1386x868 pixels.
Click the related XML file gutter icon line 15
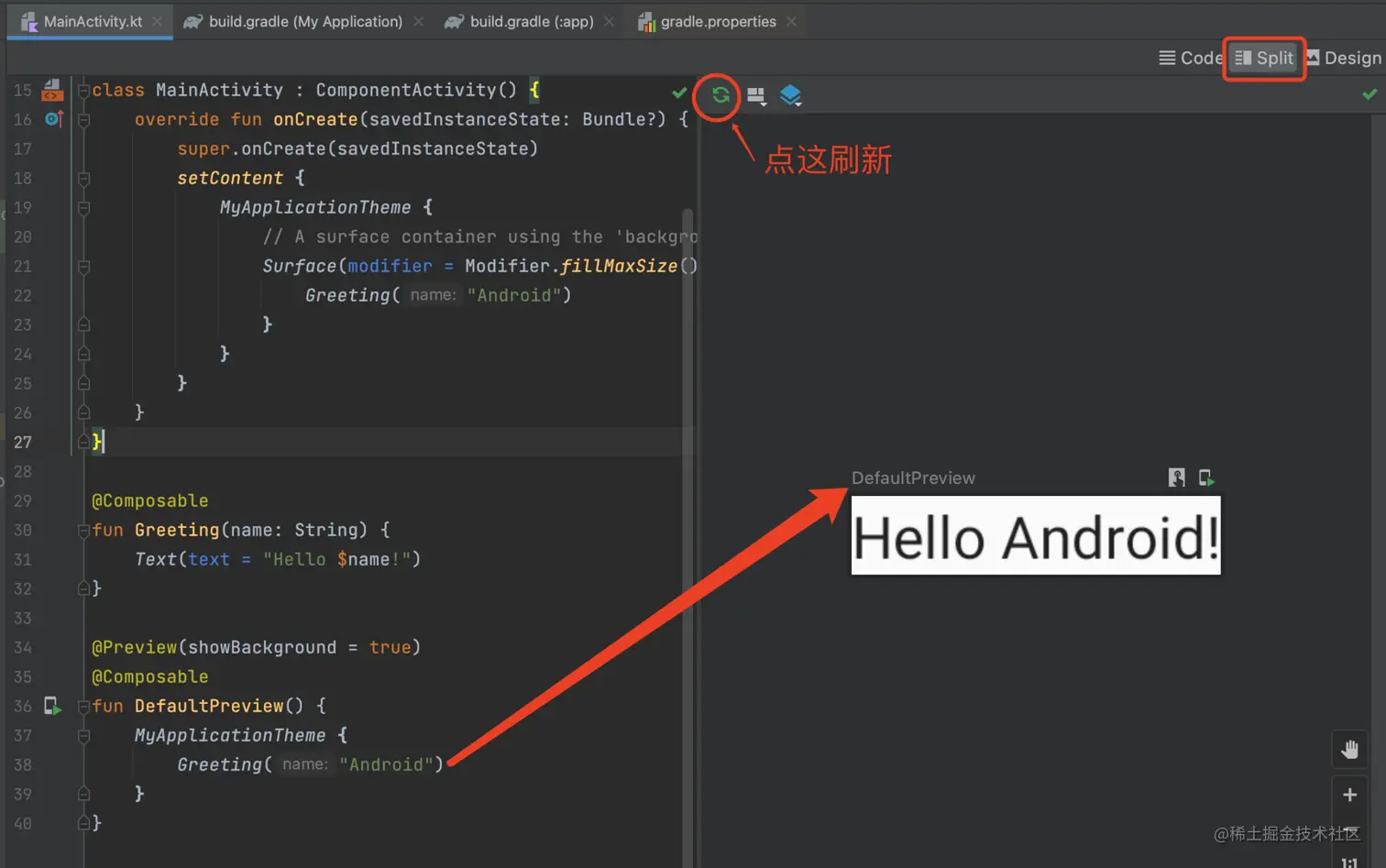[52, 90]
